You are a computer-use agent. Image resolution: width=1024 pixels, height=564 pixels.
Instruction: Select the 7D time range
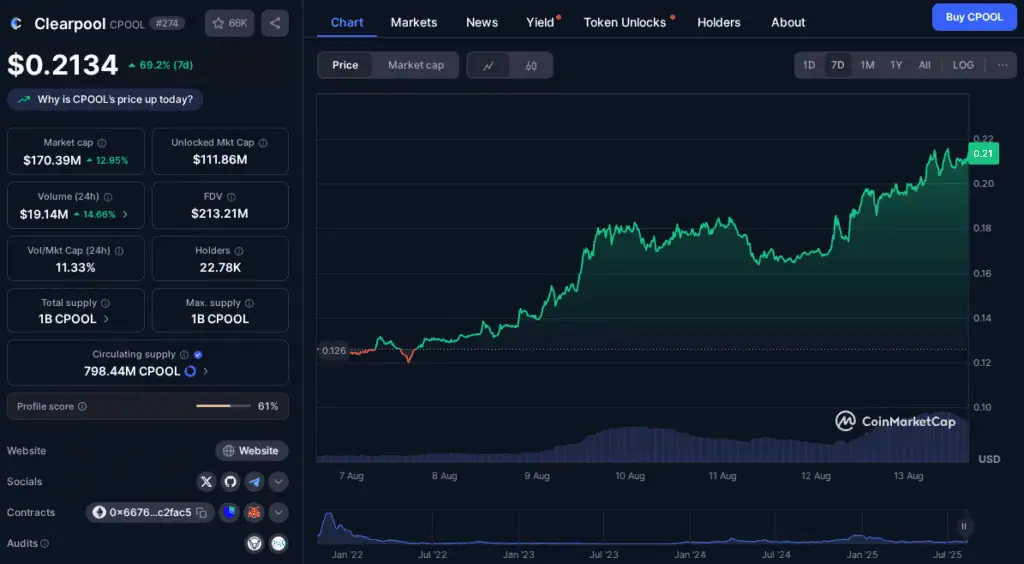(x=837, y=65)
